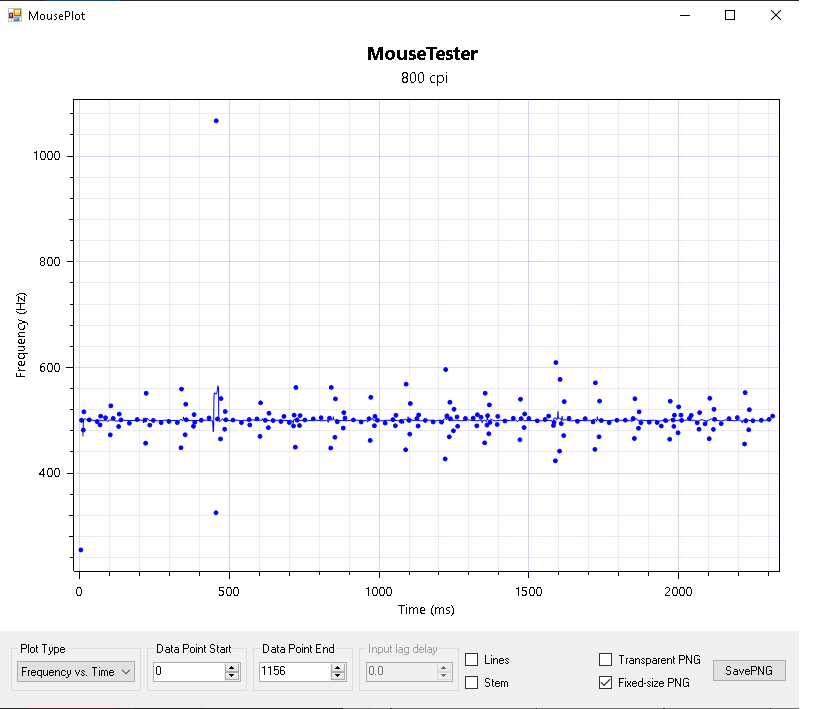The width and height of the screenshot is (818, 709).
Task: Open the Plot Type dropdown
Action: click(76, 672)
